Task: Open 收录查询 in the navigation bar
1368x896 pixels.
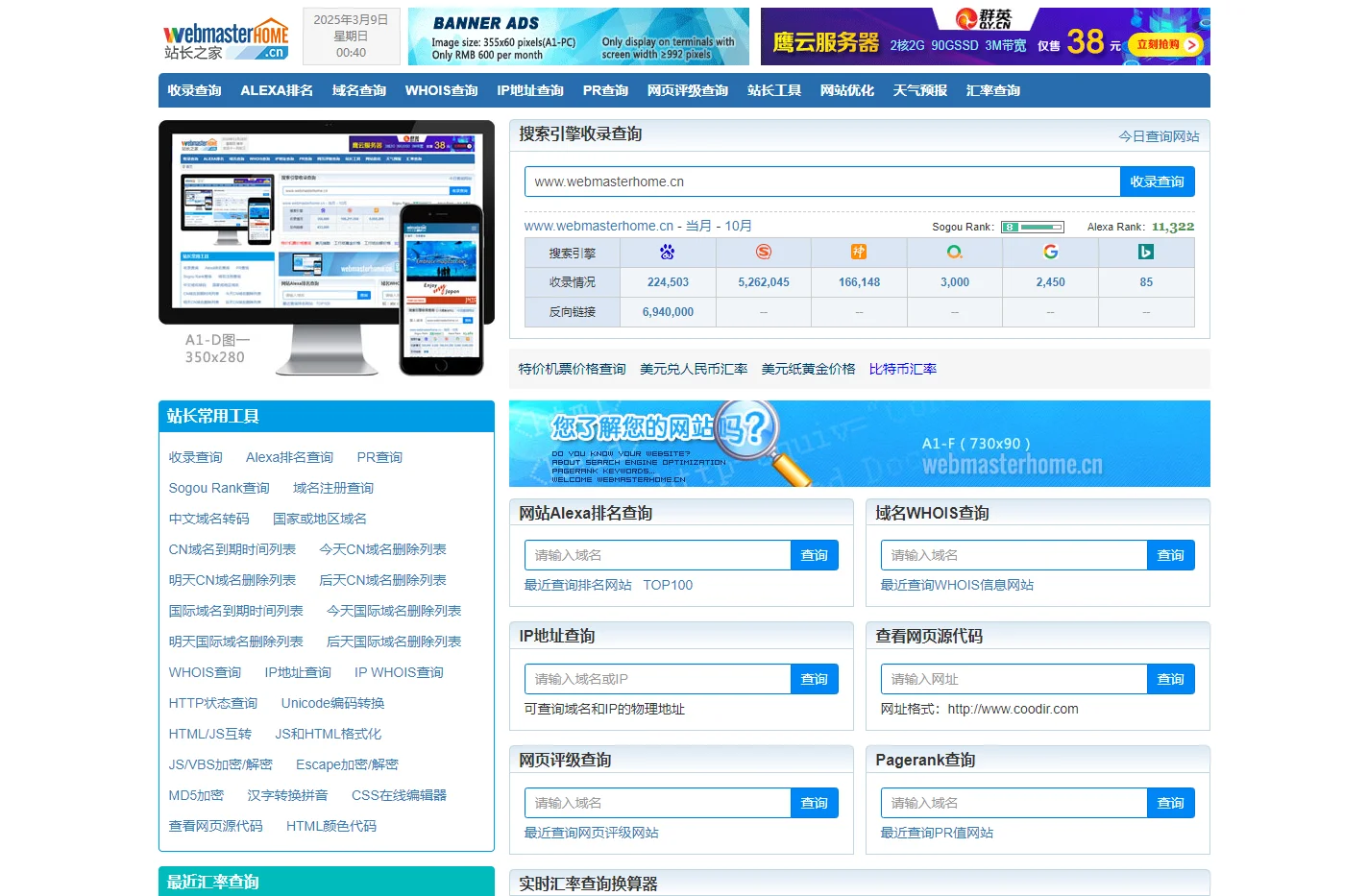Action: click(195, 90)
